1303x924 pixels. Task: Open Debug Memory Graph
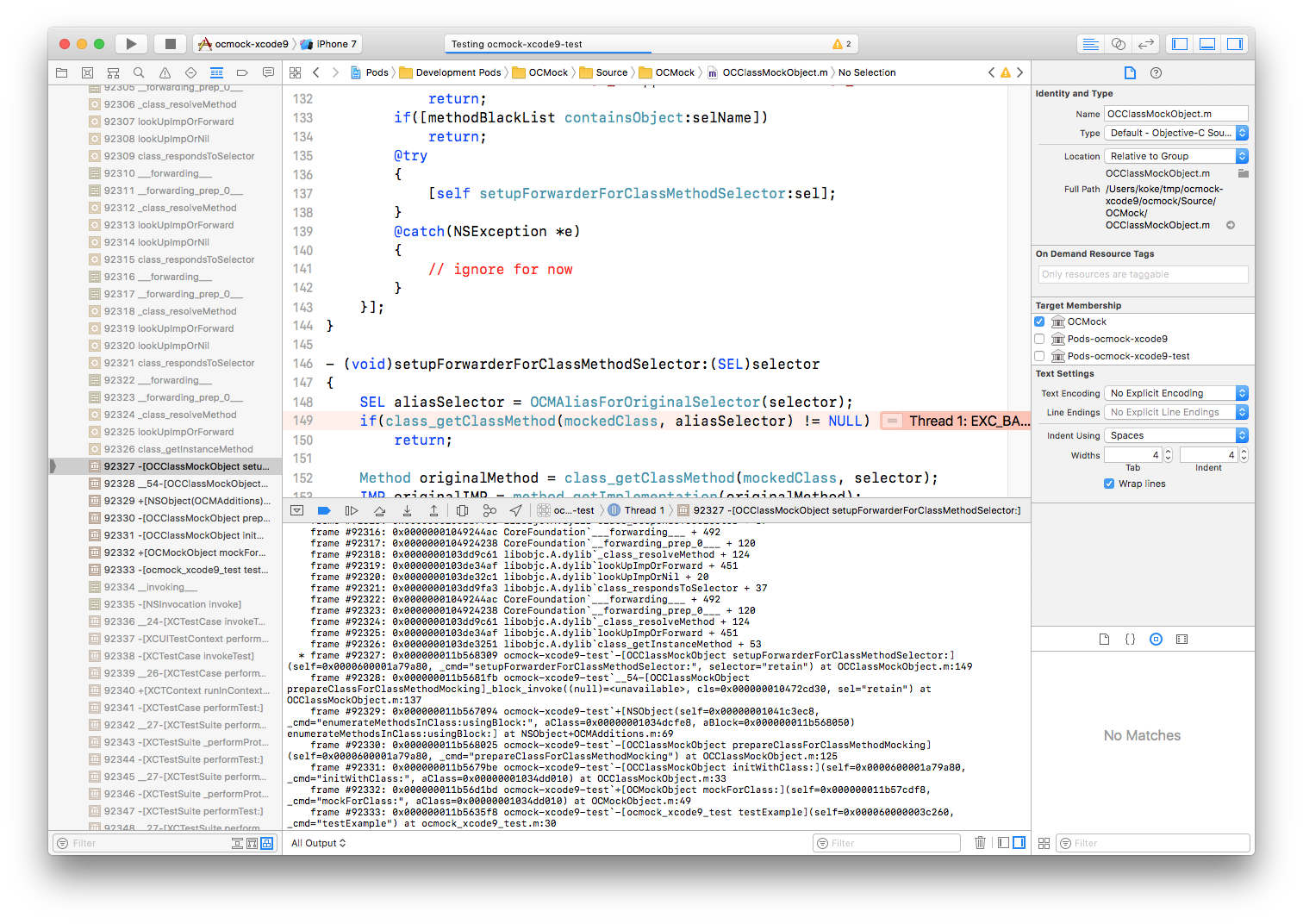pos(489,510)
